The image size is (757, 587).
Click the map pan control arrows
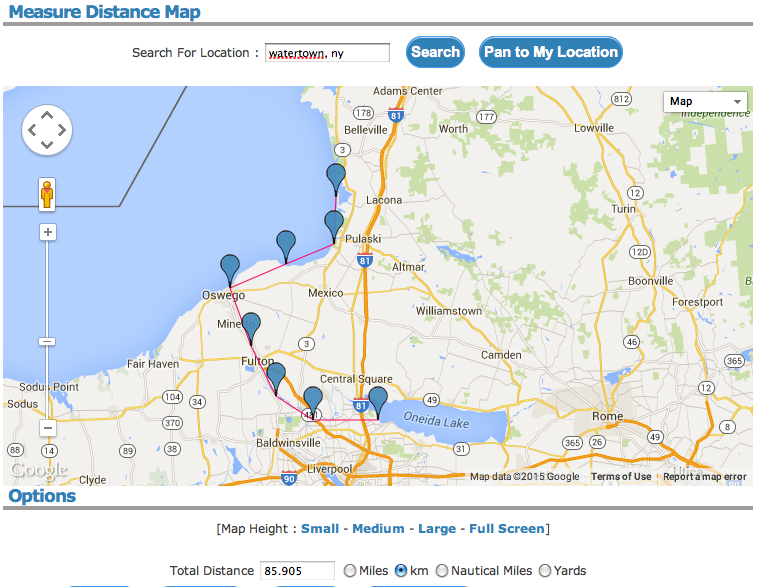pos(47,130)
